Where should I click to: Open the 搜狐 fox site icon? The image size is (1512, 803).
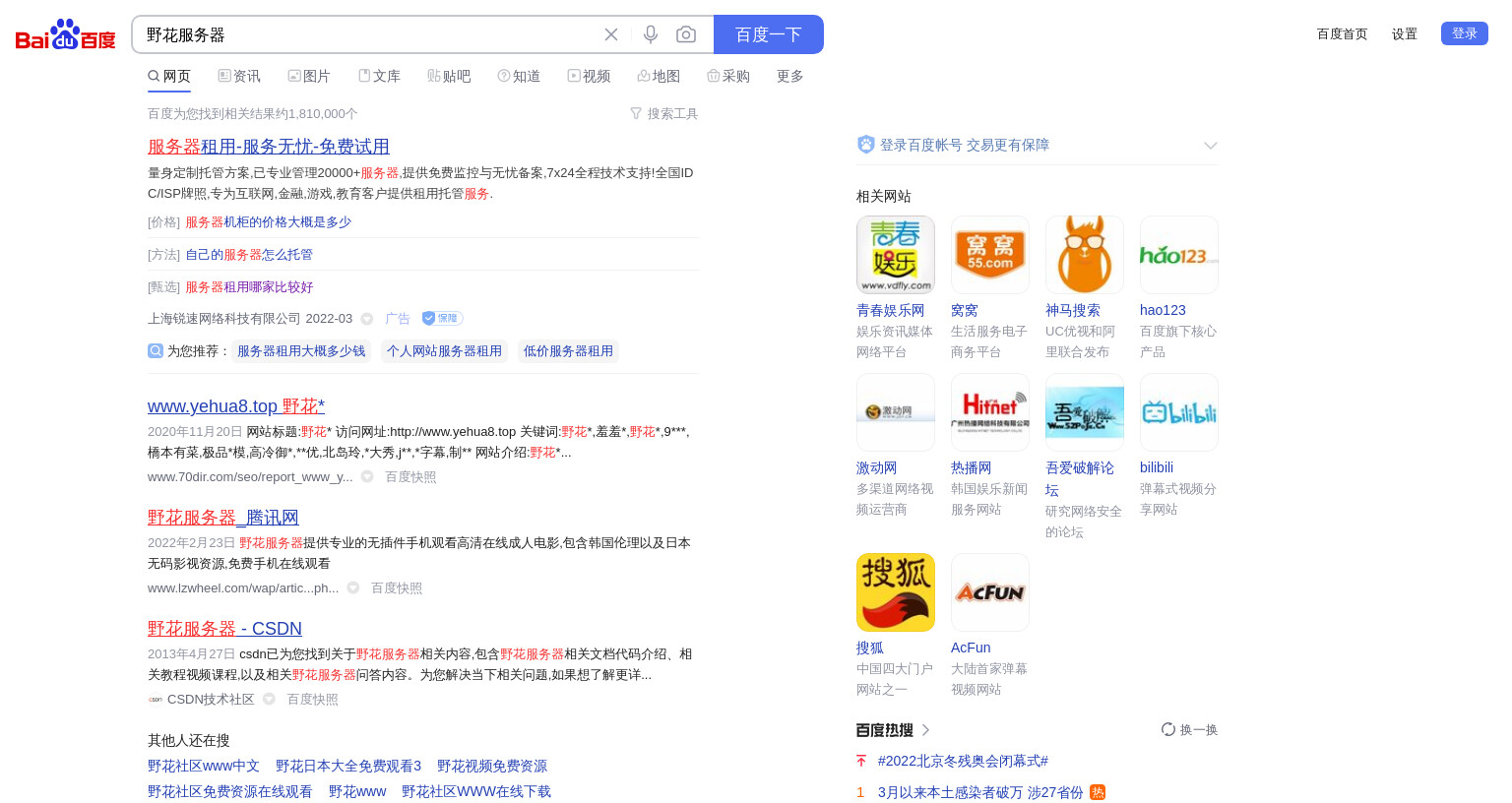tap(896, 592)
